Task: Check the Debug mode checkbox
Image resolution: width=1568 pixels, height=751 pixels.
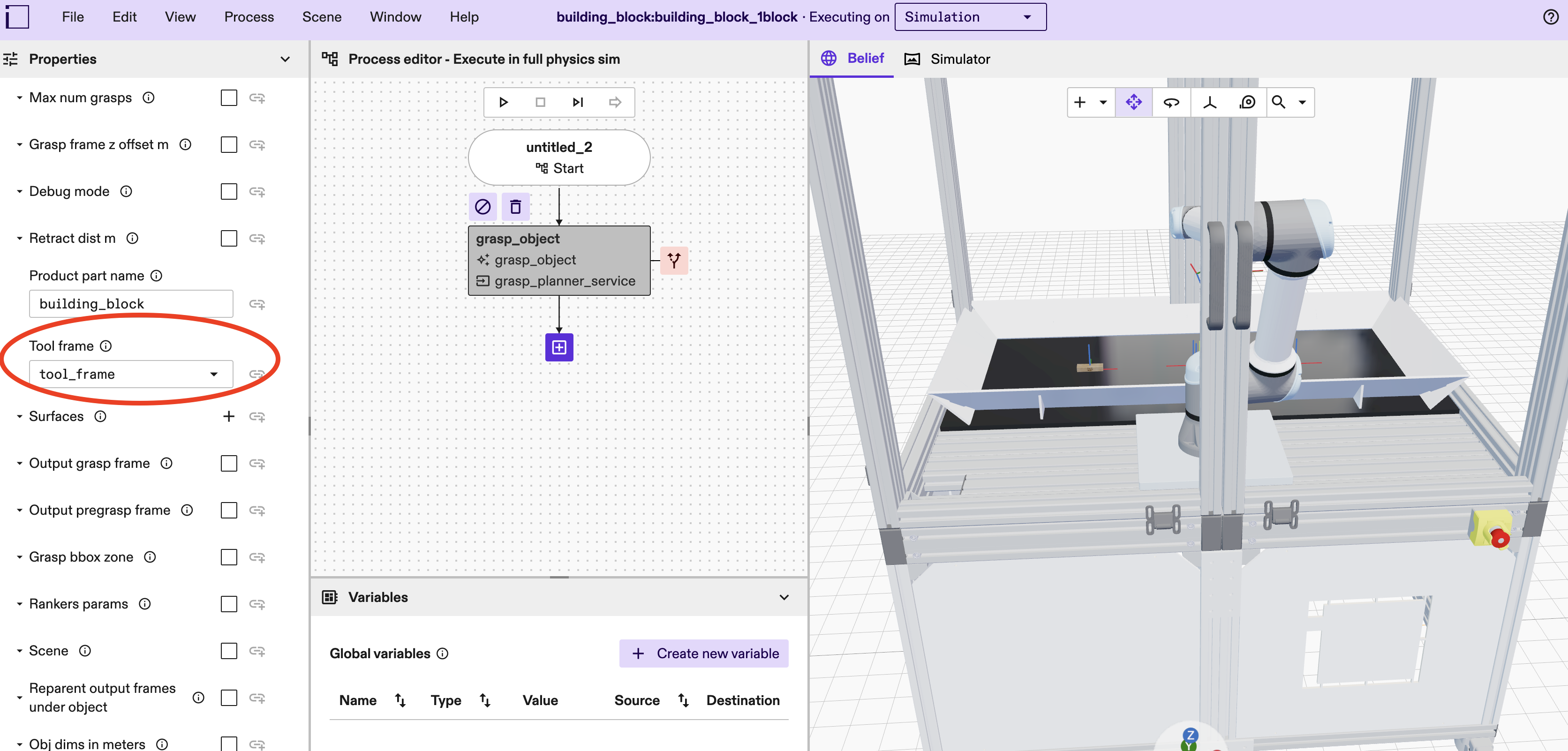Action: click(228, 192)
